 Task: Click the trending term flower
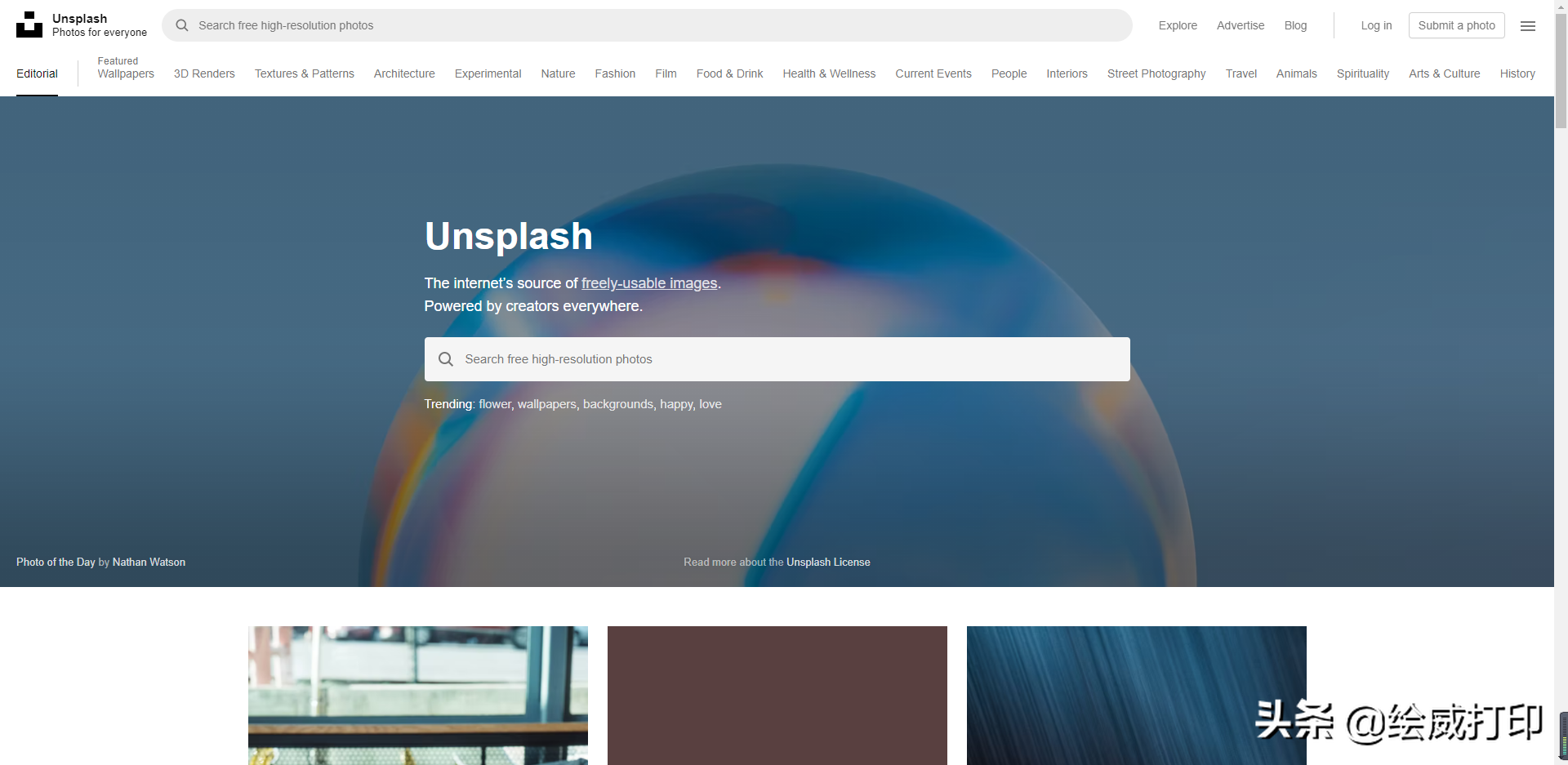(x=495, y=404)
